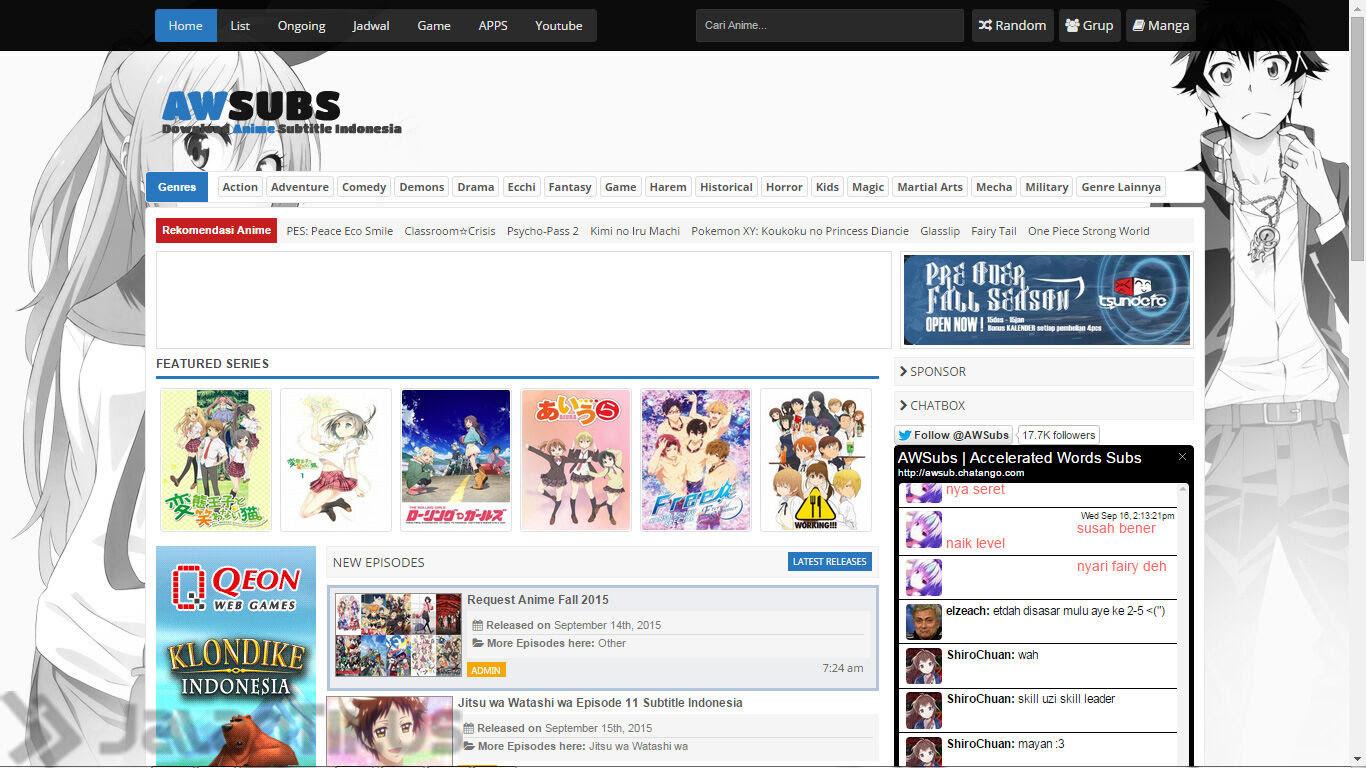Click ShiroChuan's avatar beside 'wah' message
This screenshot has height=768, width=1366.
coord(924,666)
